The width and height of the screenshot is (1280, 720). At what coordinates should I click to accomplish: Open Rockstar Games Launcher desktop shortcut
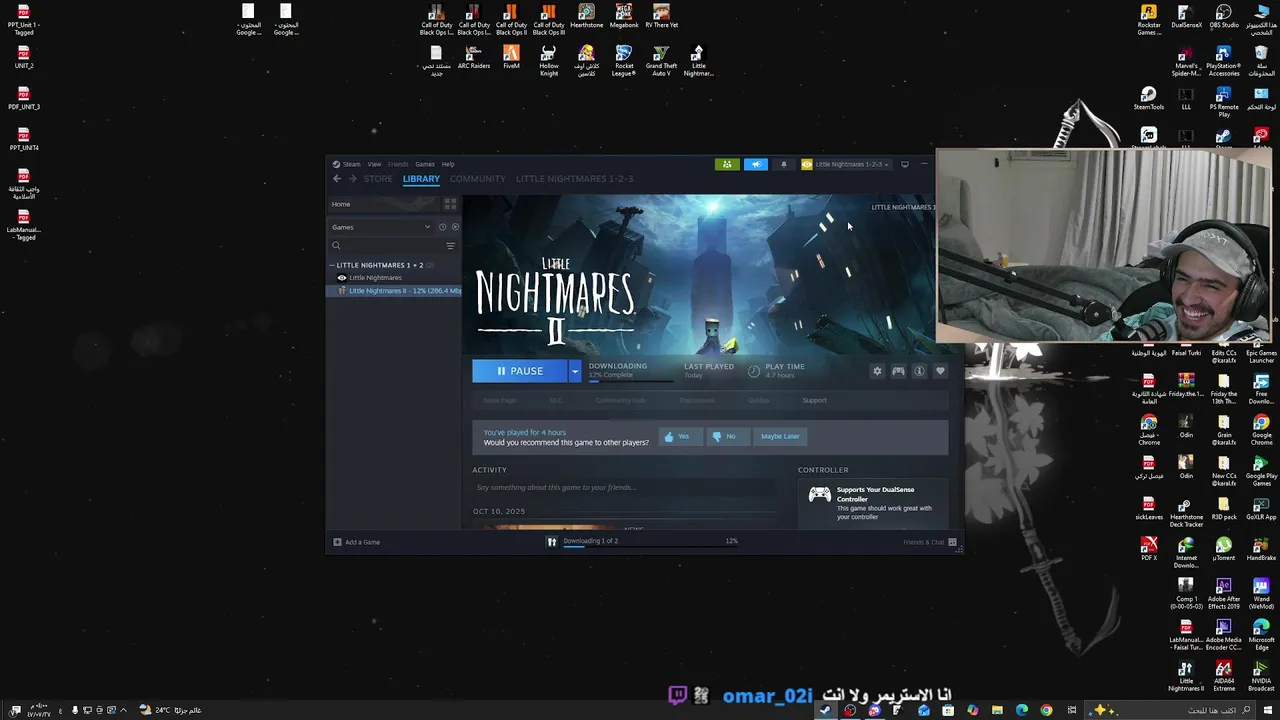[1149, 20]
